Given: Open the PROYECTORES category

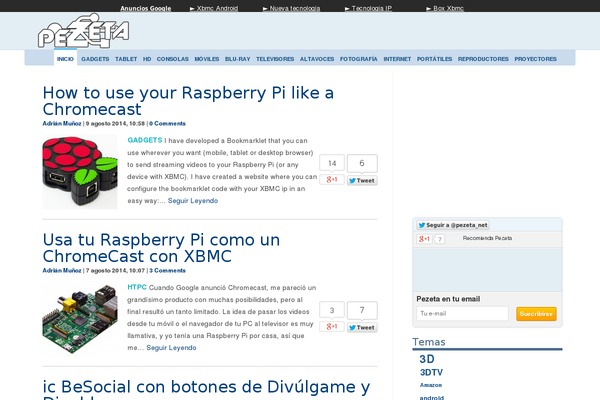Looking at the screenshot, I should (535, 59).
